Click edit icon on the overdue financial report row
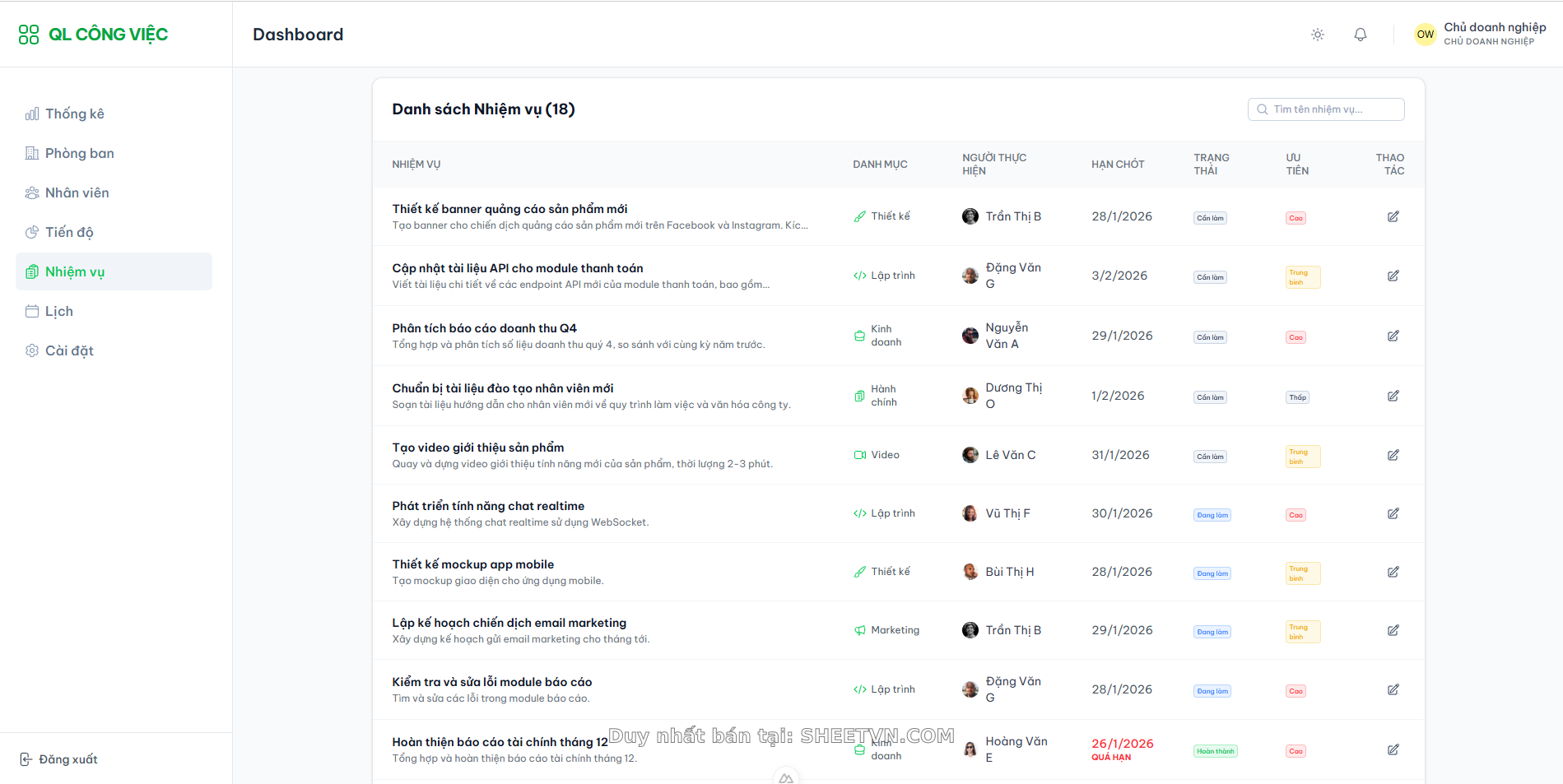 pos(1393,749)
